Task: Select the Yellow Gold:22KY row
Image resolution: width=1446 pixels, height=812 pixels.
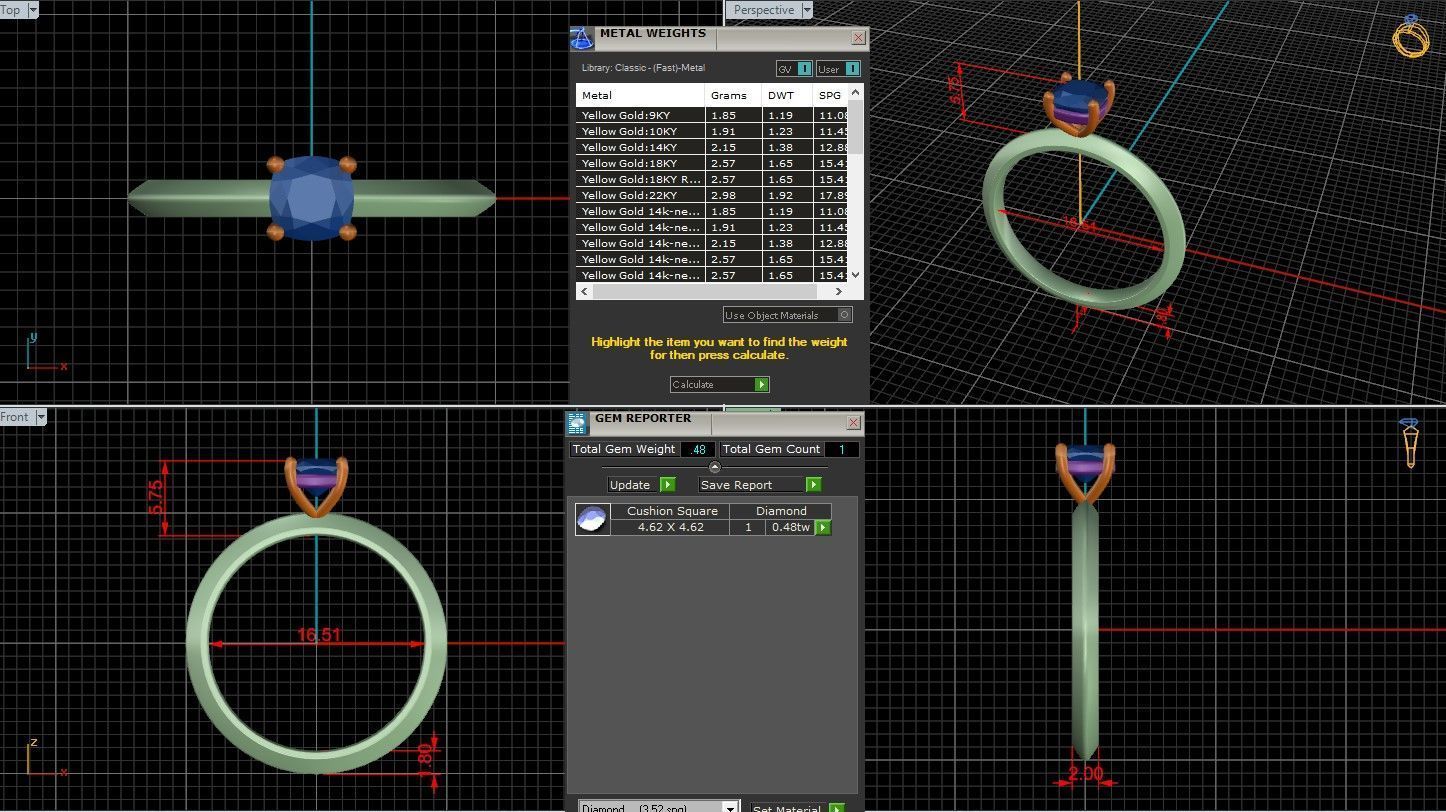Action: tap(712, 195)
